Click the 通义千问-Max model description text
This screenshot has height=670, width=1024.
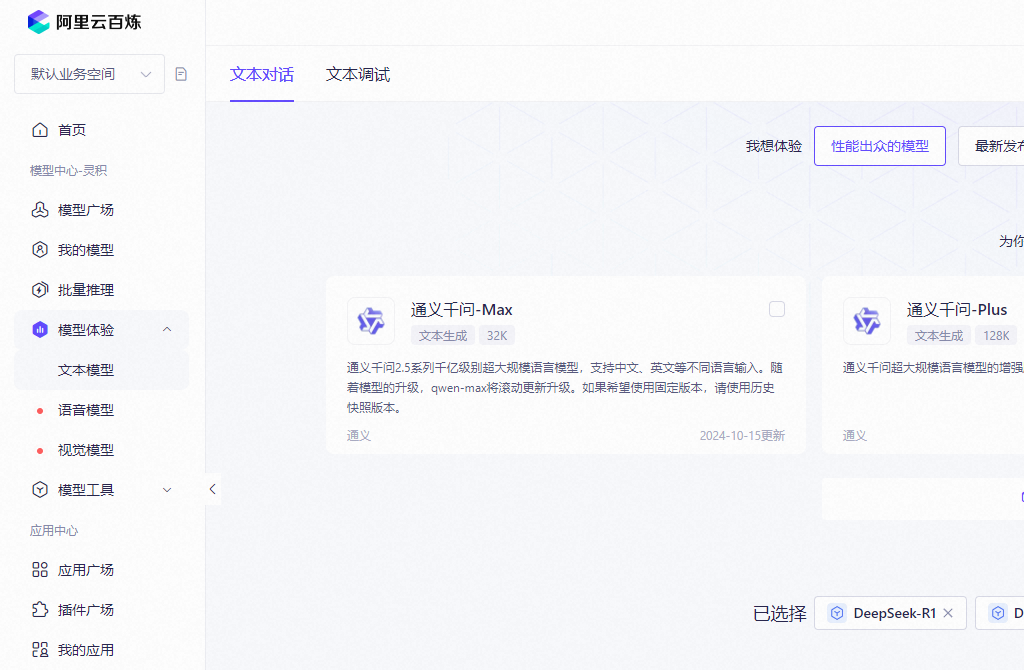(565, 388)
